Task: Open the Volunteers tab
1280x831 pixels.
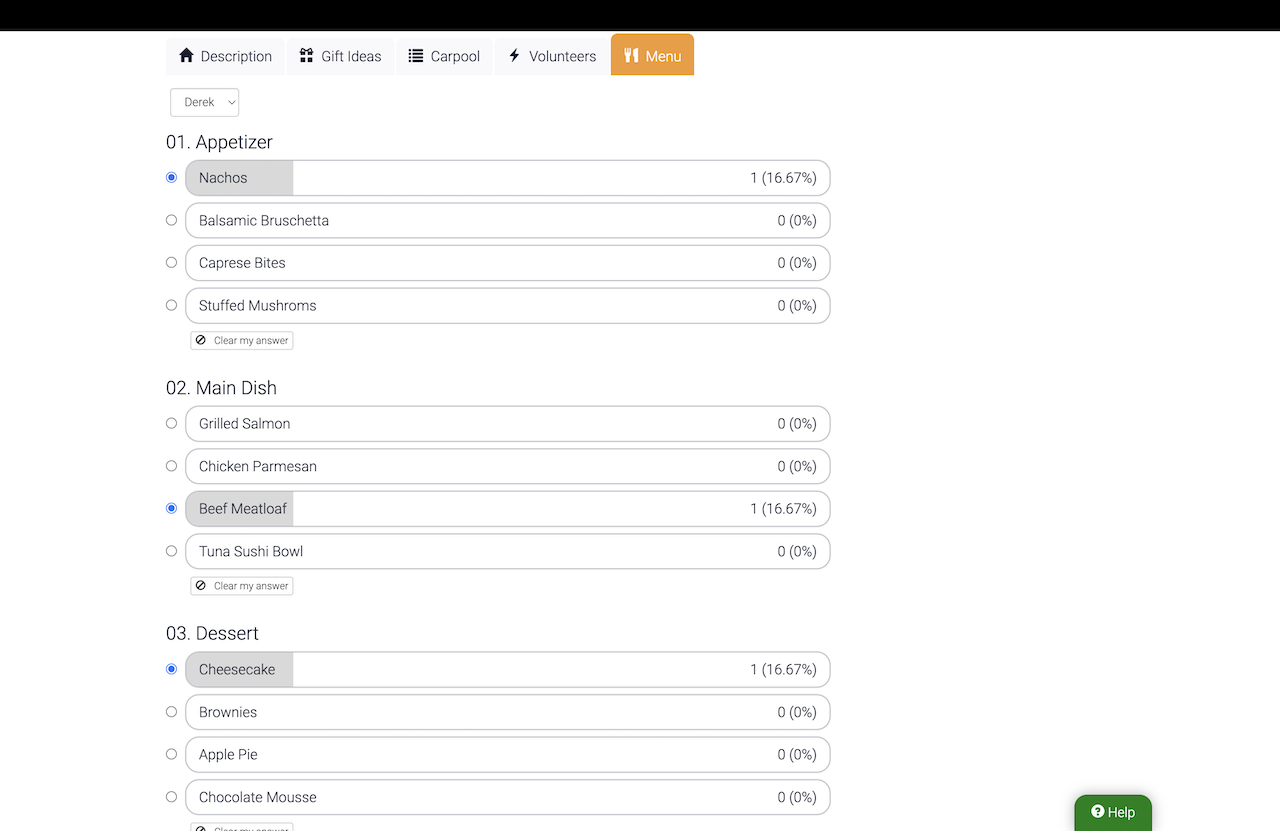Action: point(552,56)
